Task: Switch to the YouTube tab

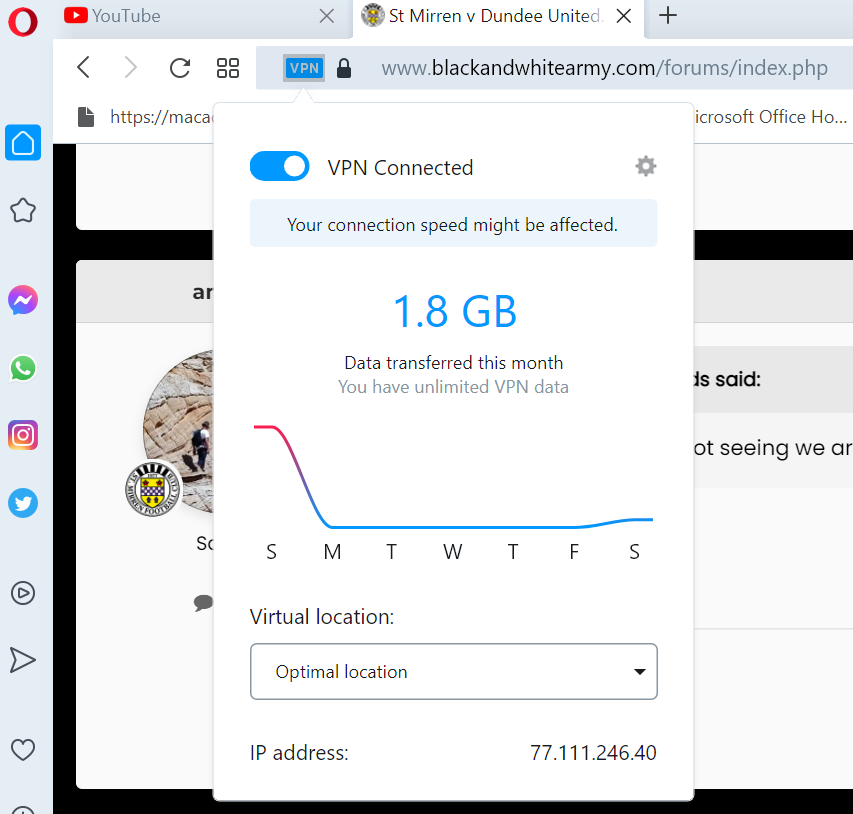Action: click(204, 16)
